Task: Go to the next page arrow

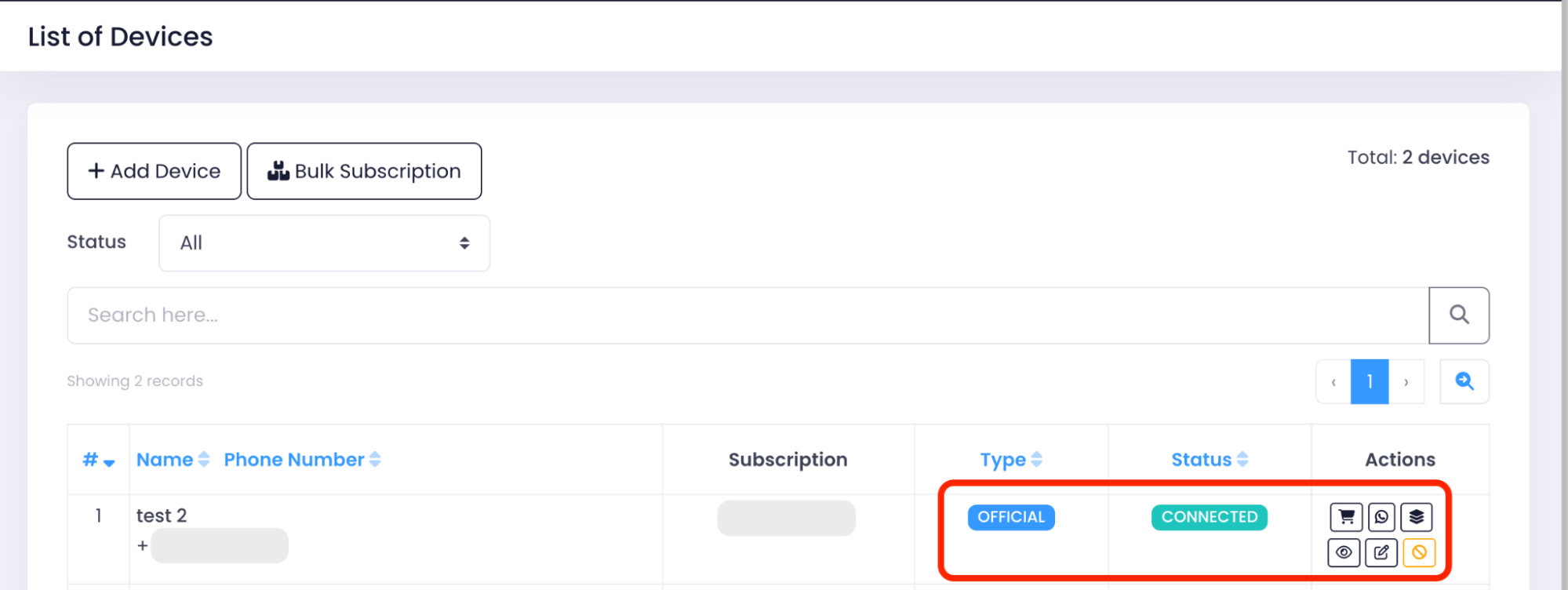Action: pyautogui.click(x=1406, y=381)
